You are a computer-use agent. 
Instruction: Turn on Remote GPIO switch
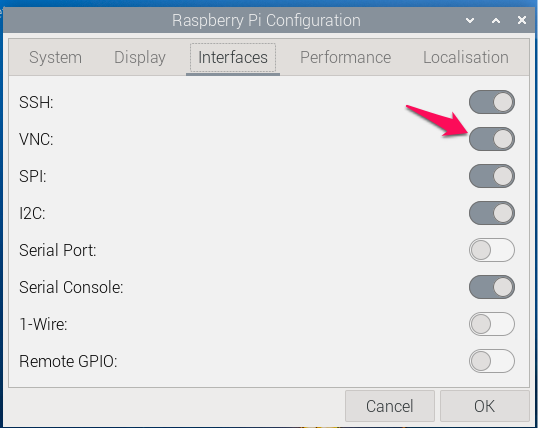pos(492,361)
